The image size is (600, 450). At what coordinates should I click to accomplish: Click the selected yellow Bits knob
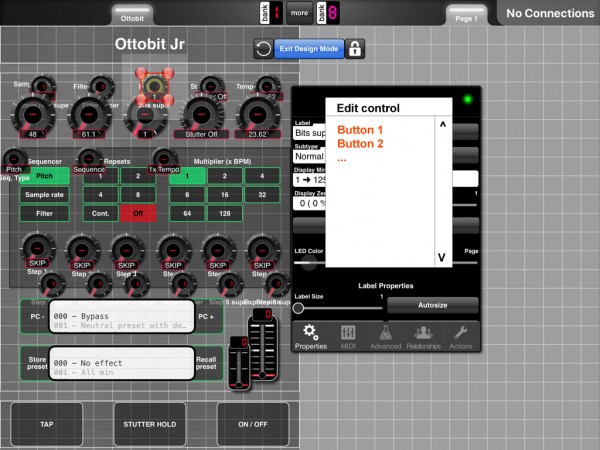[x=154, y=87]
